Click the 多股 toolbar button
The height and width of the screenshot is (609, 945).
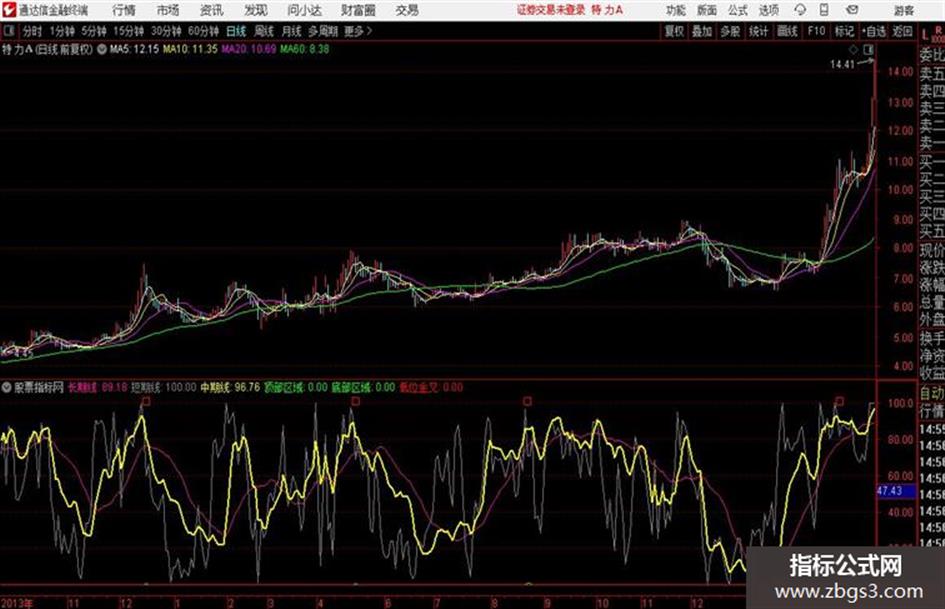click(730, 31)
